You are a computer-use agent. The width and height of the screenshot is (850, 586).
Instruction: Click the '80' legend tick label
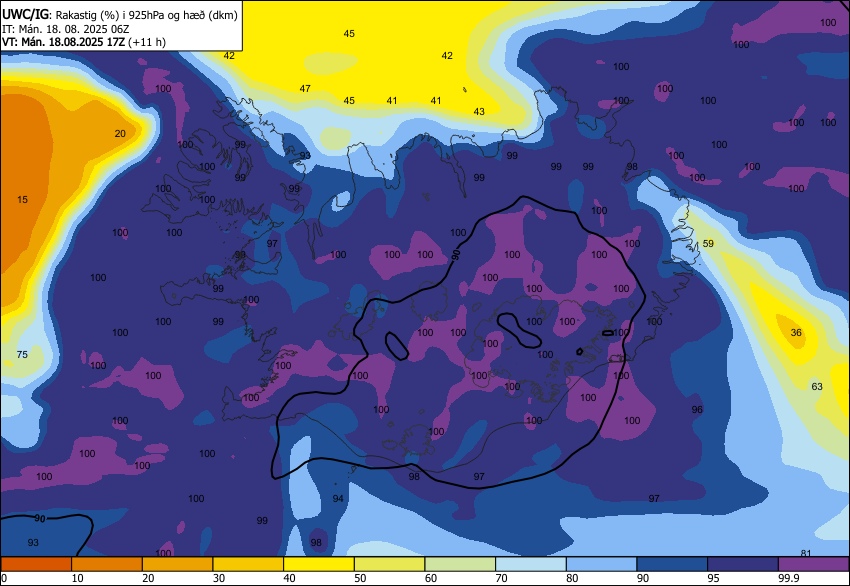[x=572, y=578]
